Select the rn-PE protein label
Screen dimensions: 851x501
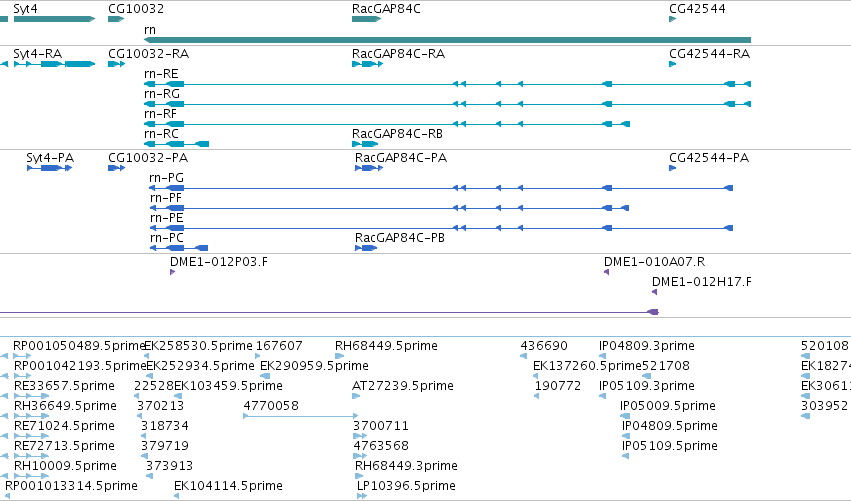coord(167,218)
